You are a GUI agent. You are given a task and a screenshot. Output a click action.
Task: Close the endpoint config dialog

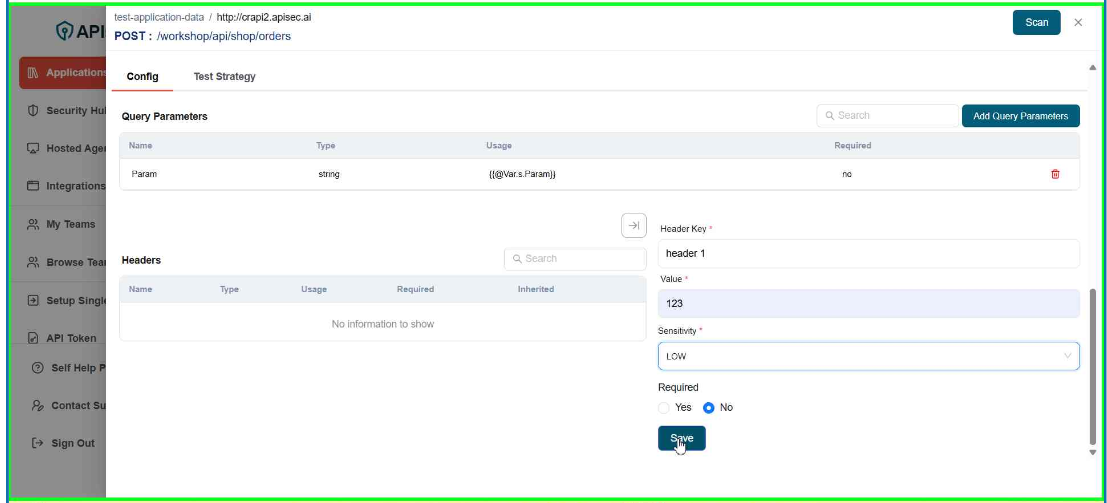coord(1078,22)
